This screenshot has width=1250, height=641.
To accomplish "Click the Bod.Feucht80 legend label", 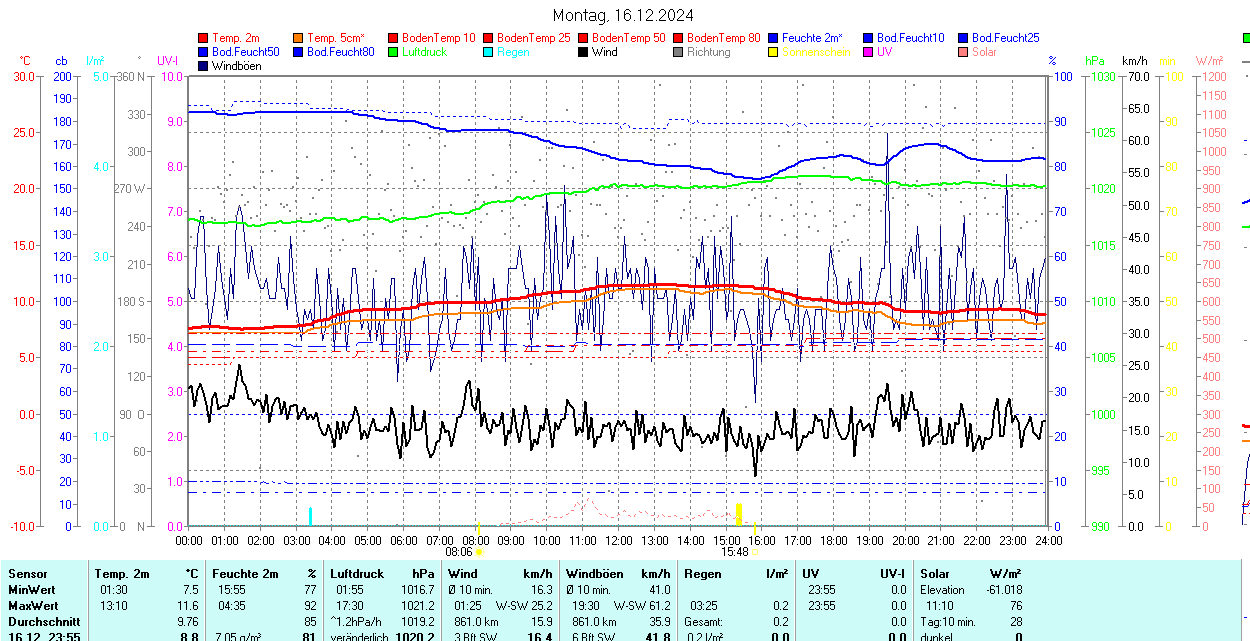I will point(340,52).
